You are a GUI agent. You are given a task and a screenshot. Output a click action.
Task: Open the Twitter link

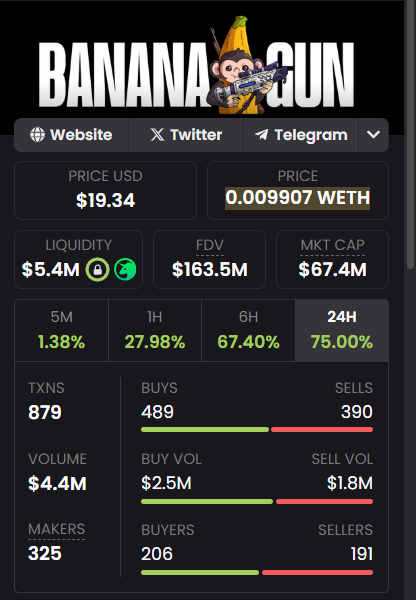point(186,135)
